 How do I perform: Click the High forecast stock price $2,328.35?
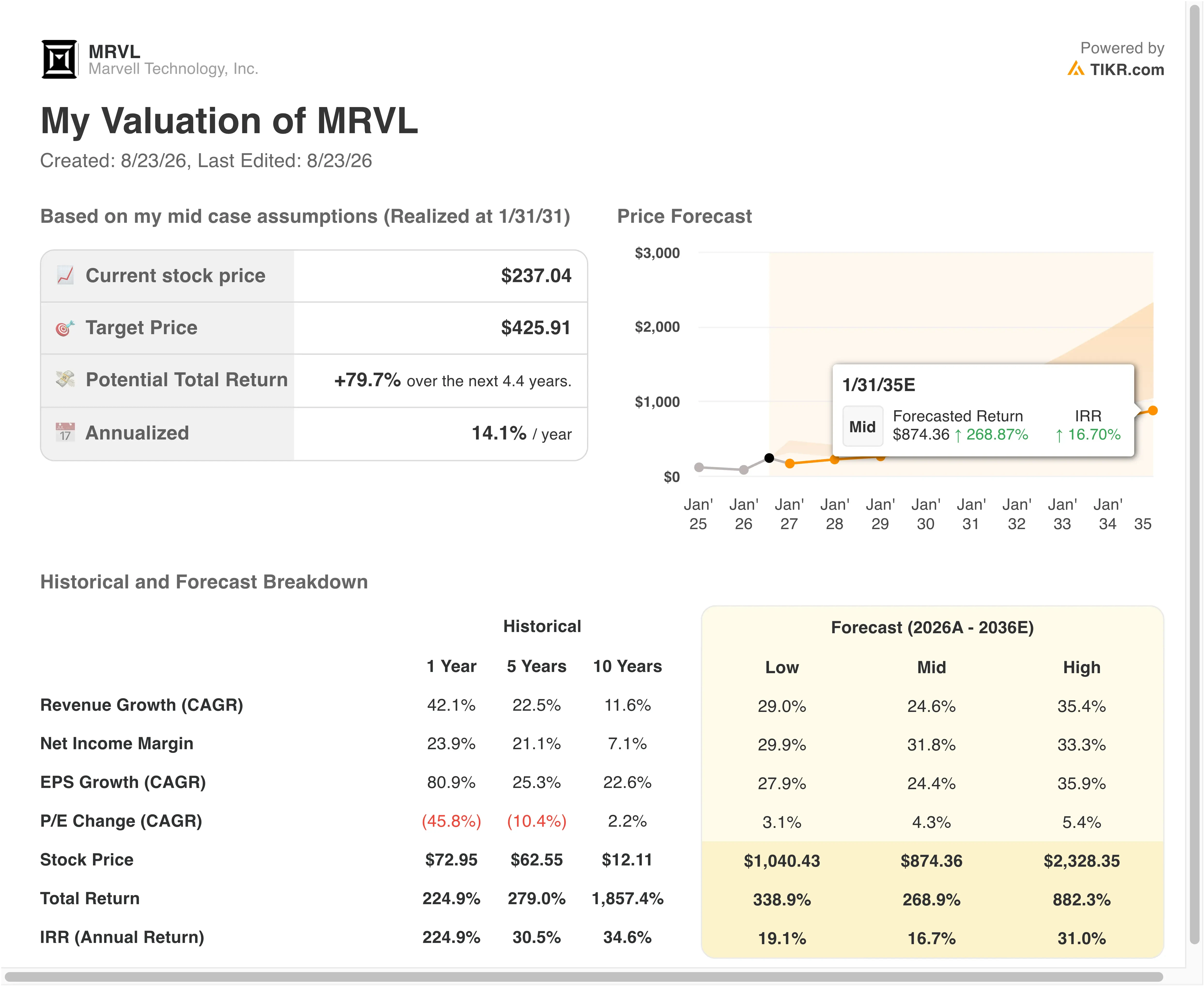(x=1082, y=861)
